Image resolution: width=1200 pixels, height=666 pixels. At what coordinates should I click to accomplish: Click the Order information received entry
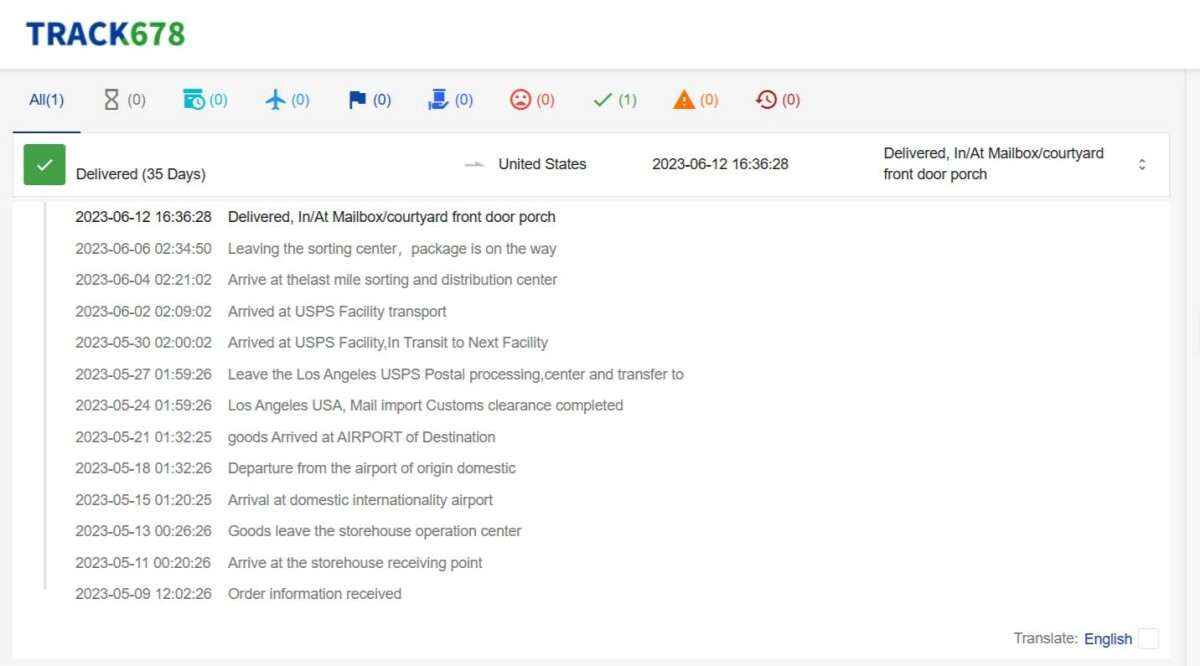tap(314, 594)
